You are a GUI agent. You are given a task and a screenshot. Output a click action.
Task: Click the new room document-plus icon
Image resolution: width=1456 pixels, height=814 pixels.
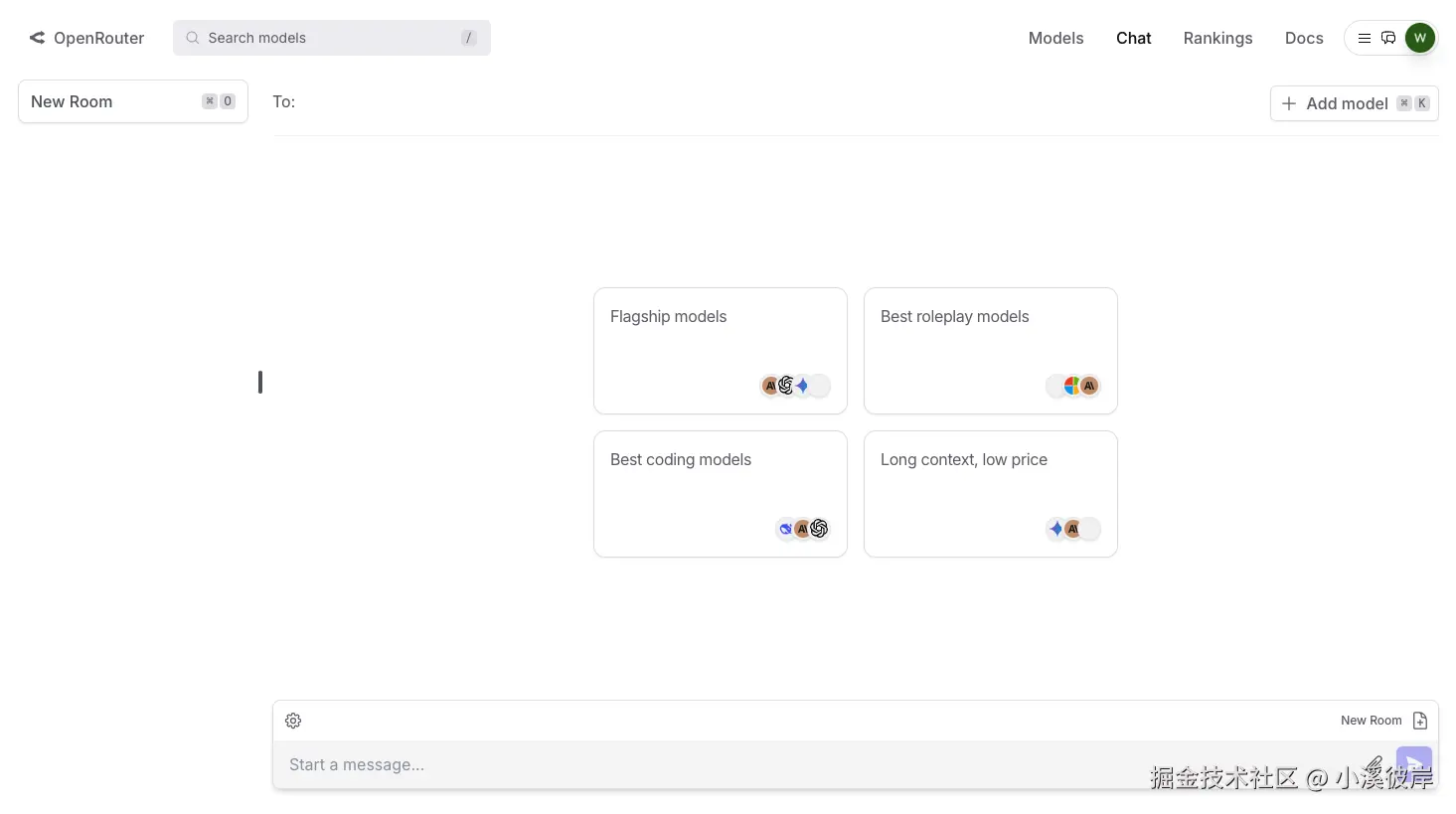1420,721
